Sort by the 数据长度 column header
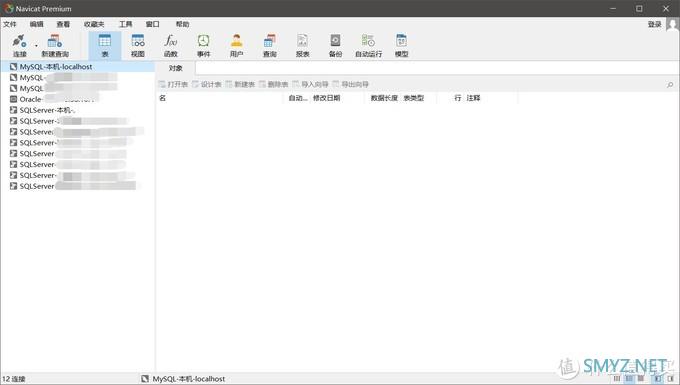Viewport: 680px width, 385px height. [383, 98]
